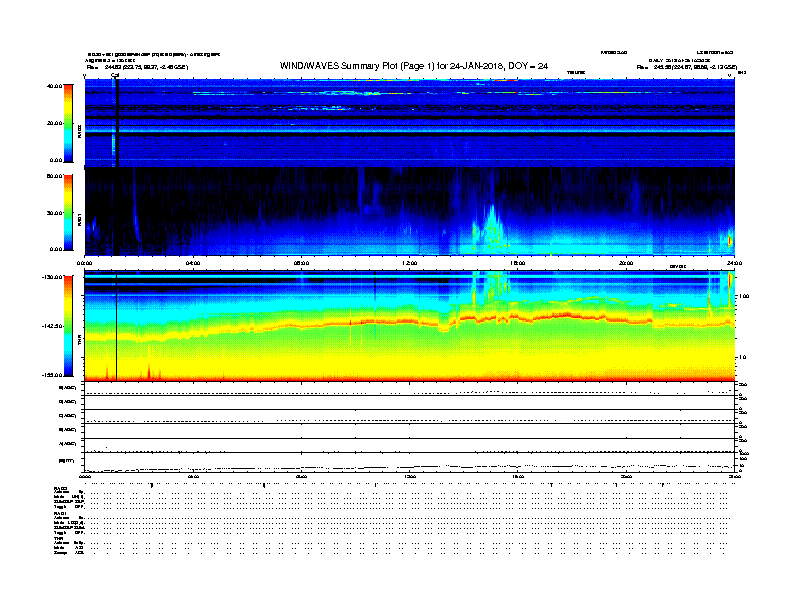
Task: Click the RAD1 vertical axis label
Action: pos(79,221)
